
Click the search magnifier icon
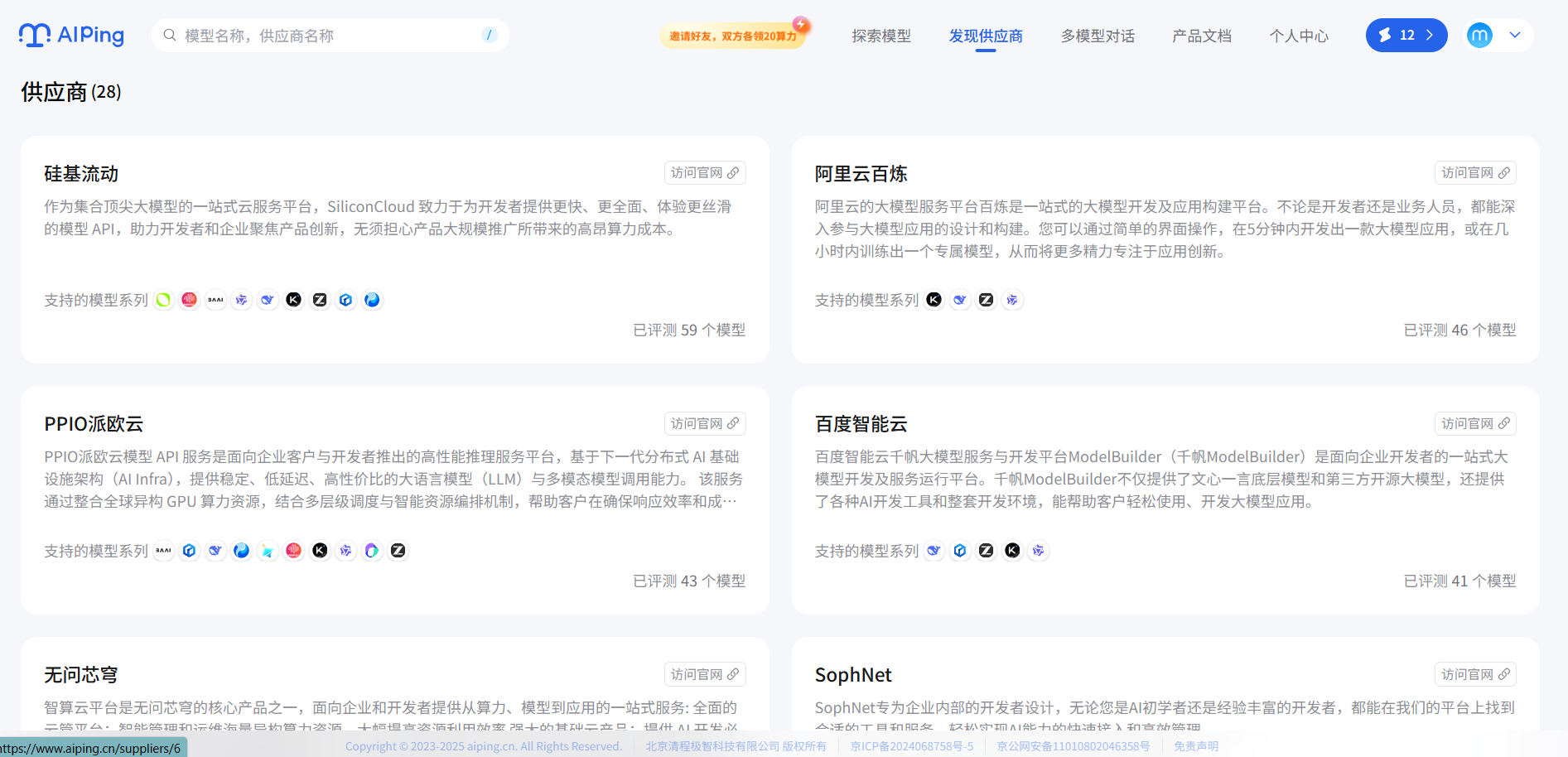(x=170, y=35)
